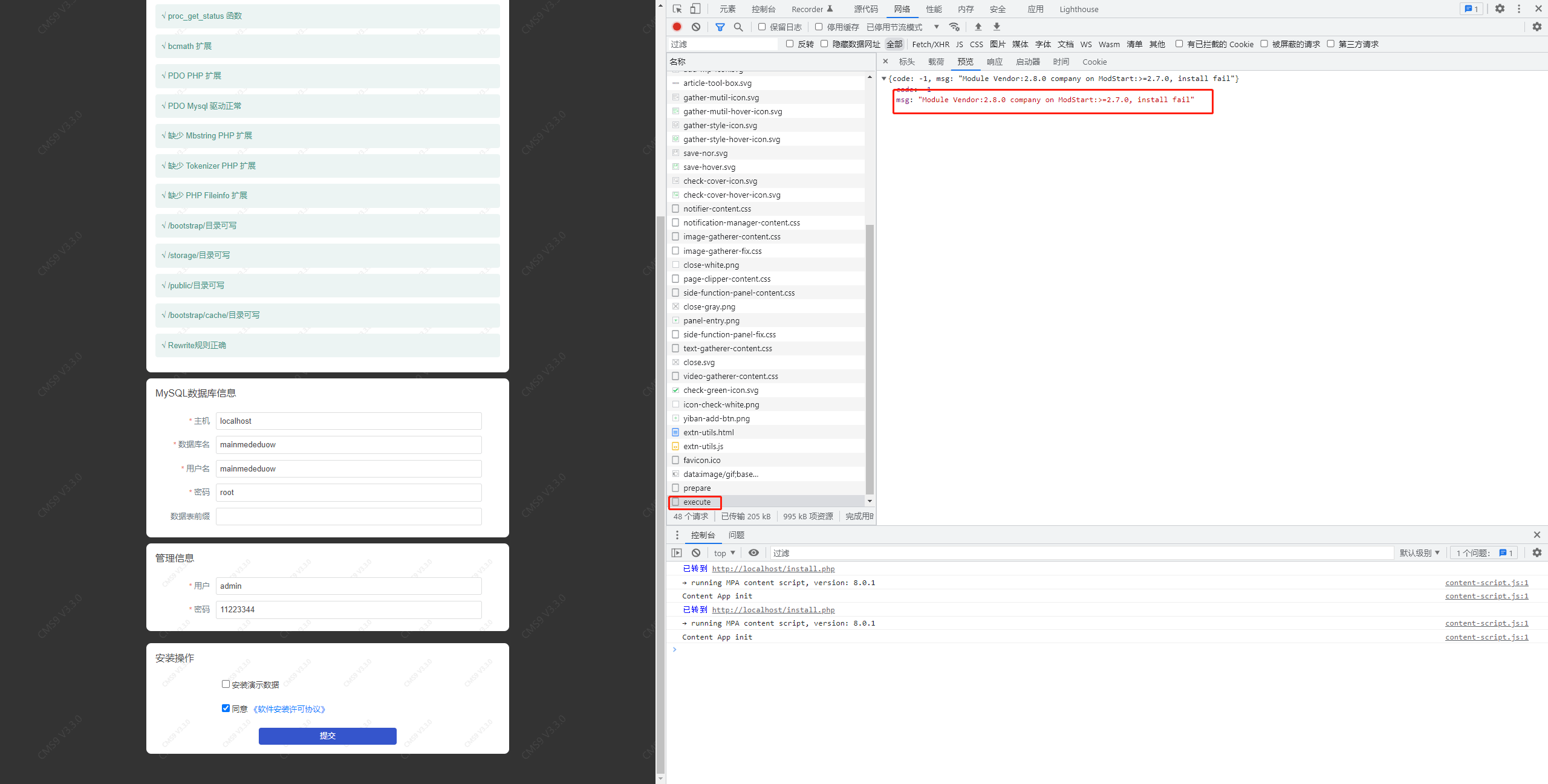
Task: Open drawer three-dot menu
Action: tap(677, 535)
